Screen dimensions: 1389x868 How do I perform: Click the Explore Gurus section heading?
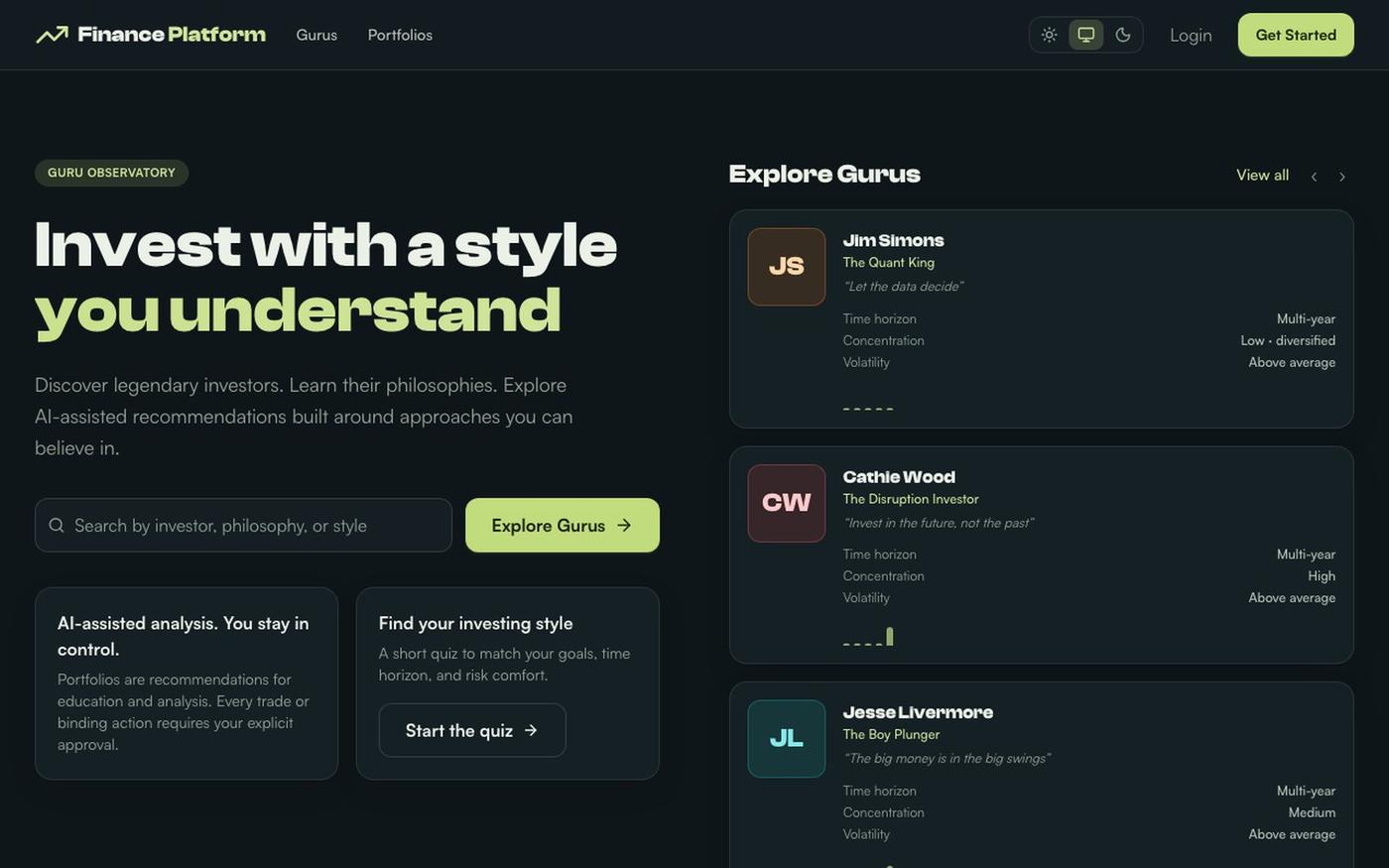[824, 174]
